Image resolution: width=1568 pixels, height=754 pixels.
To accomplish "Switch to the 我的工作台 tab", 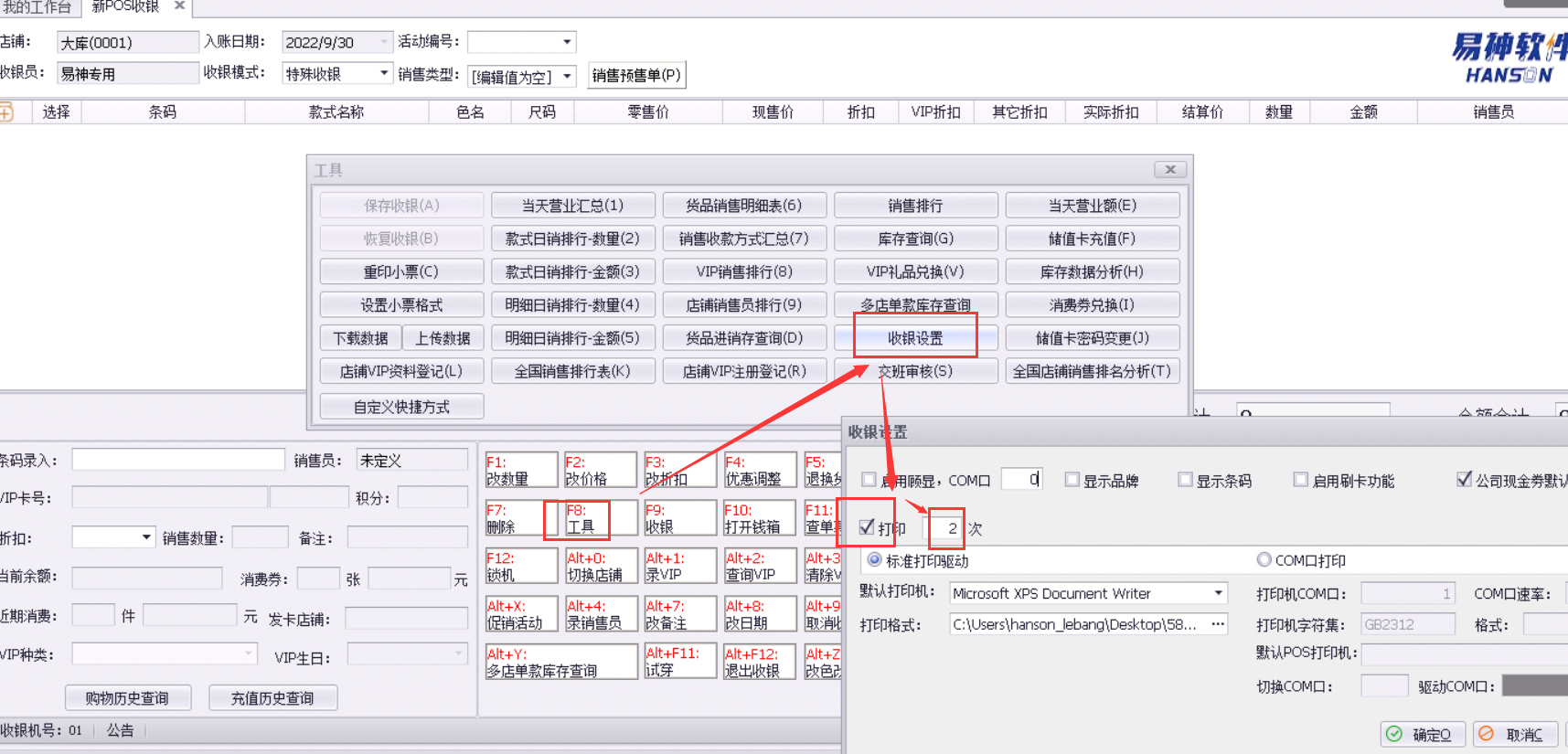I will [37, 7].
